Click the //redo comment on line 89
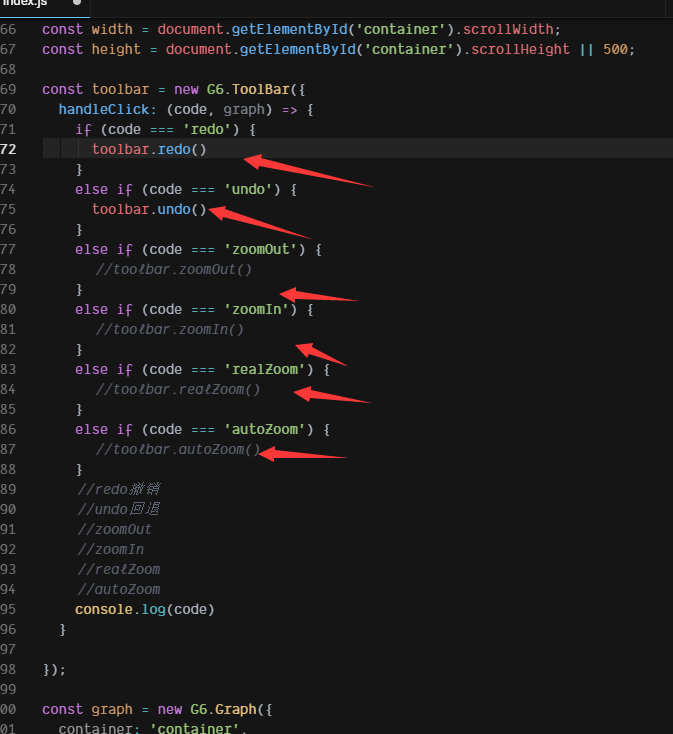 [119, 489]
